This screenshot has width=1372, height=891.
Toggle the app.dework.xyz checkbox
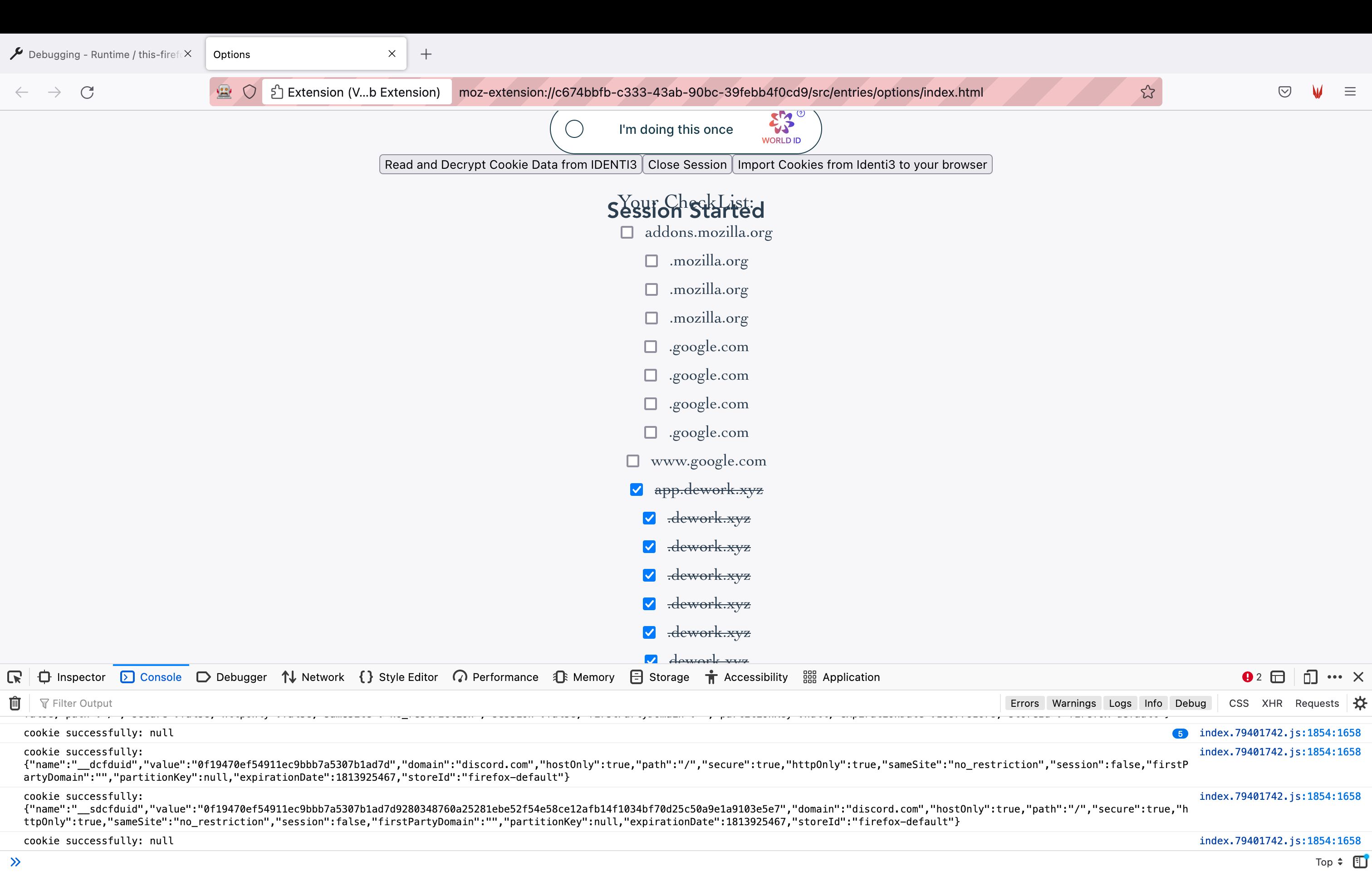636,489
